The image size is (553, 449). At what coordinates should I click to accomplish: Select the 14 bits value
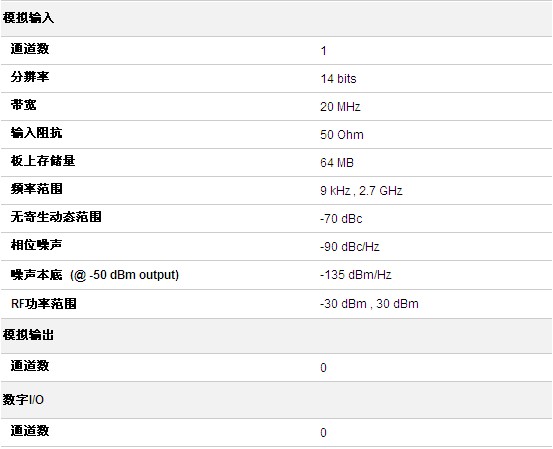tap(338, 79)
